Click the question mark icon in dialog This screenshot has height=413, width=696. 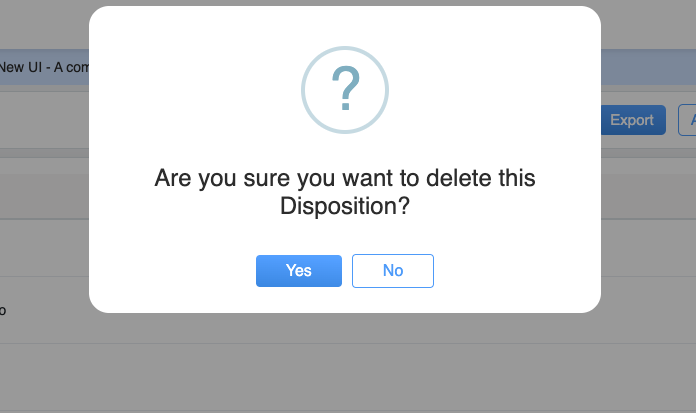point(345,90)
